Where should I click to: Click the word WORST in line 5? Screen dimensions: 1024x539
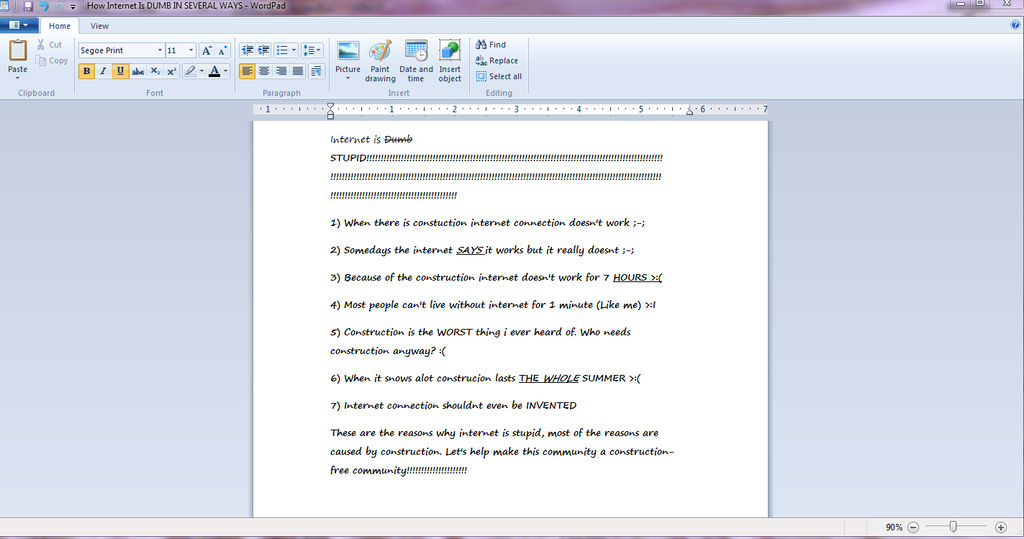click(x=454, y=333)
